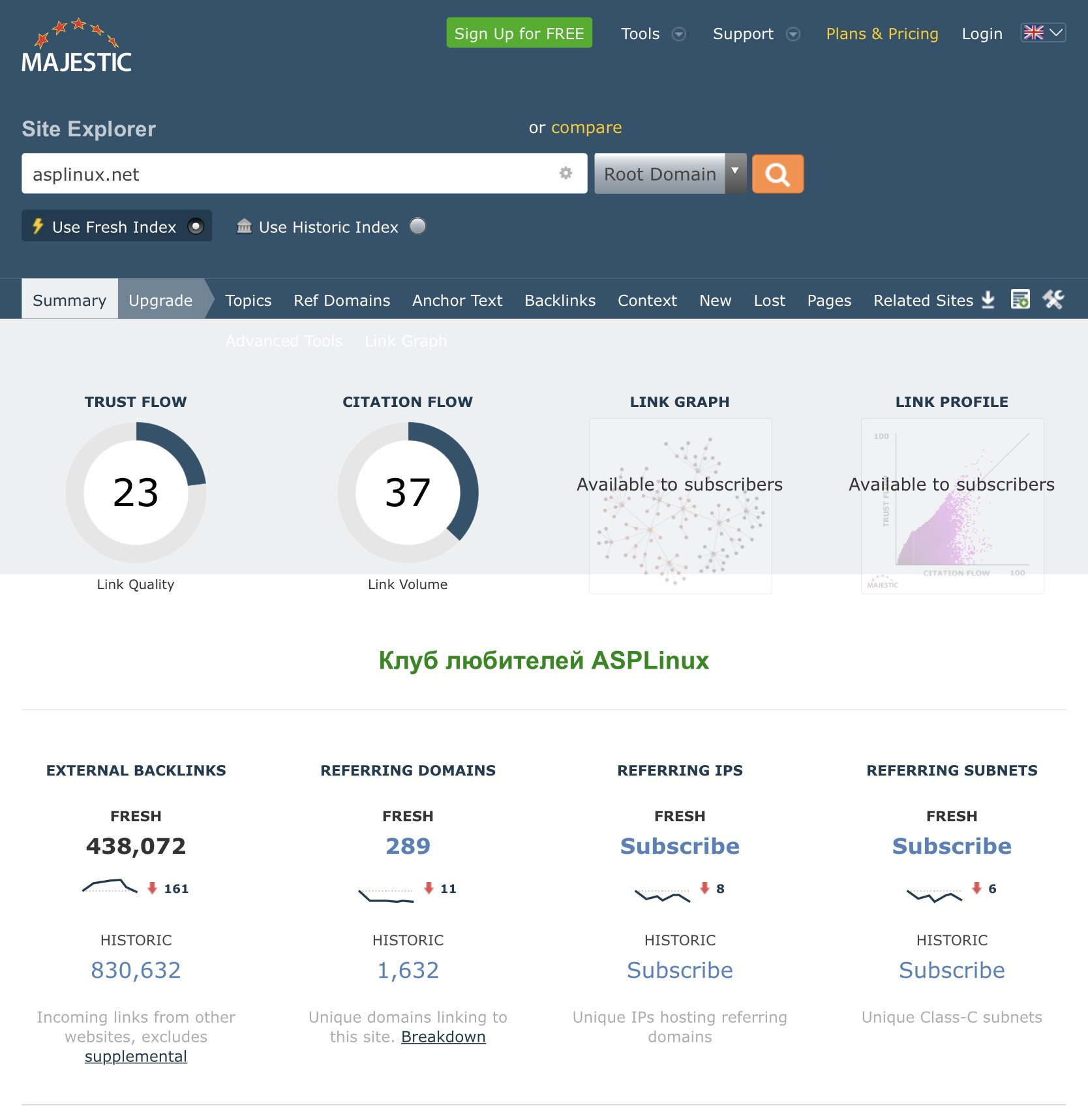
Task: Click Referring Subnets Fresh Subscribe link
Action: (952, 846)
